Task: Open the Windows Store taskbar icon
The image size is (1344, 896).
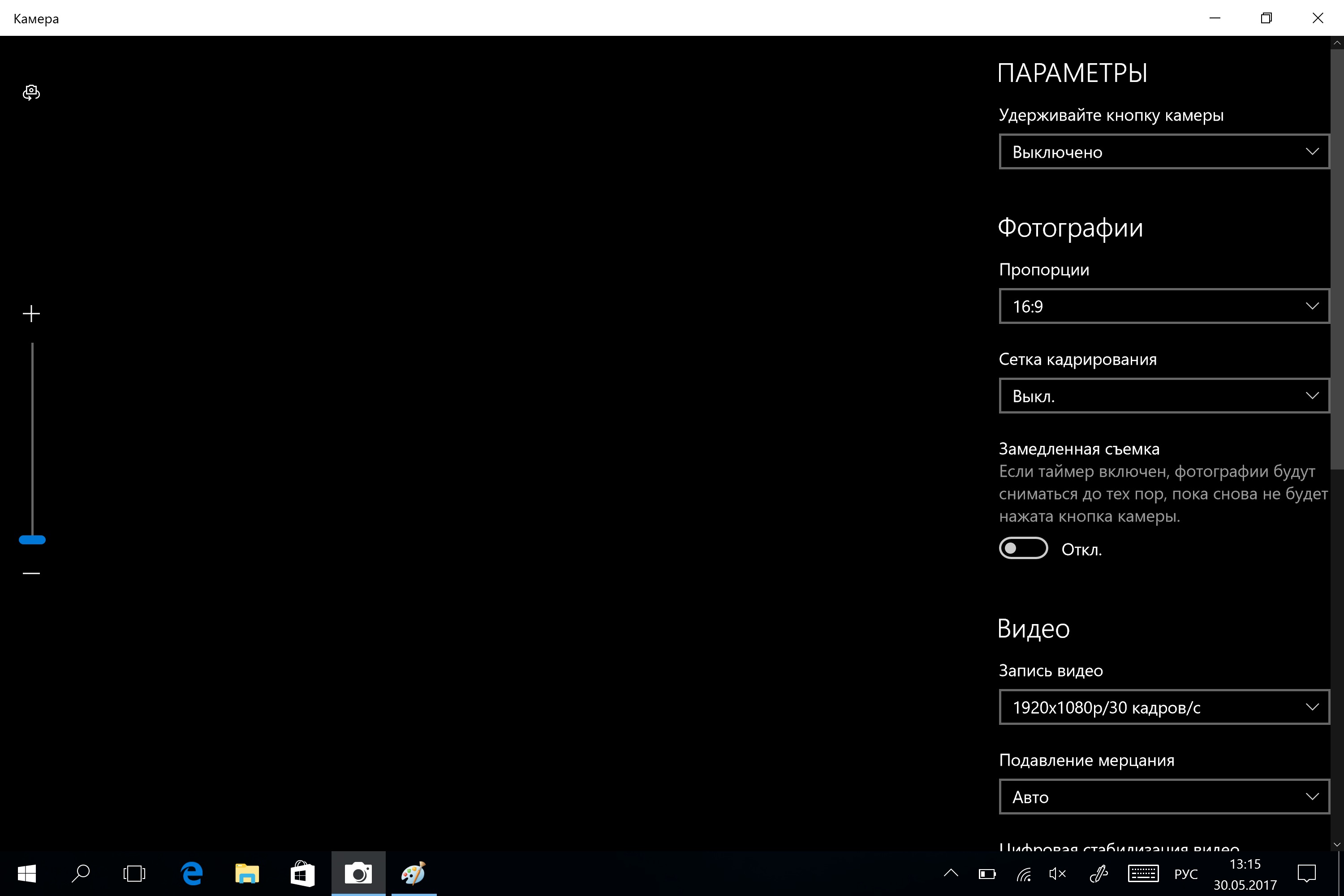Action: click(302, 873)
